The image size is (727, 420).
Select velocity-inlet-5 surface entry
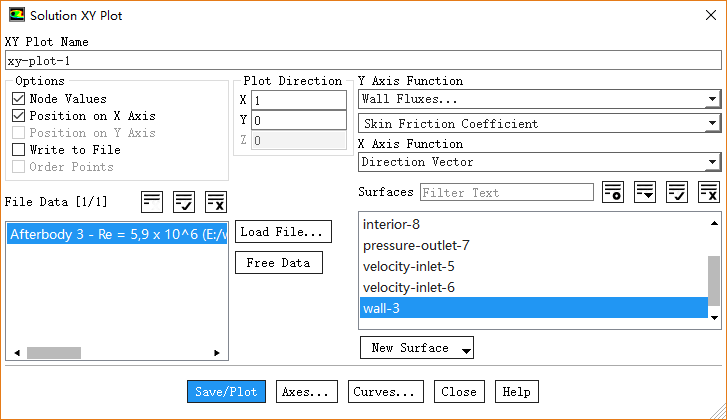coord(409,266)
